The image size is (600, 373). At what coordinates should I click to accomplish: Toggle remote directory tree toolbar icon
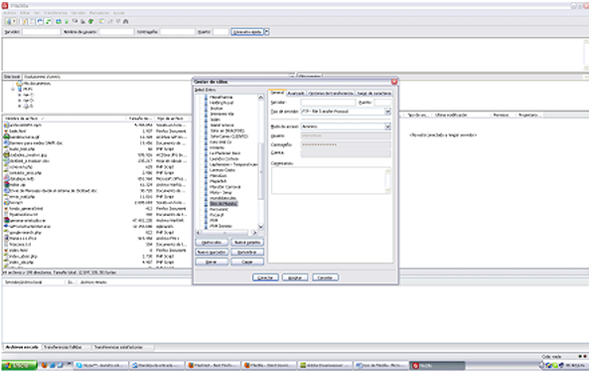tap(40, 21)
